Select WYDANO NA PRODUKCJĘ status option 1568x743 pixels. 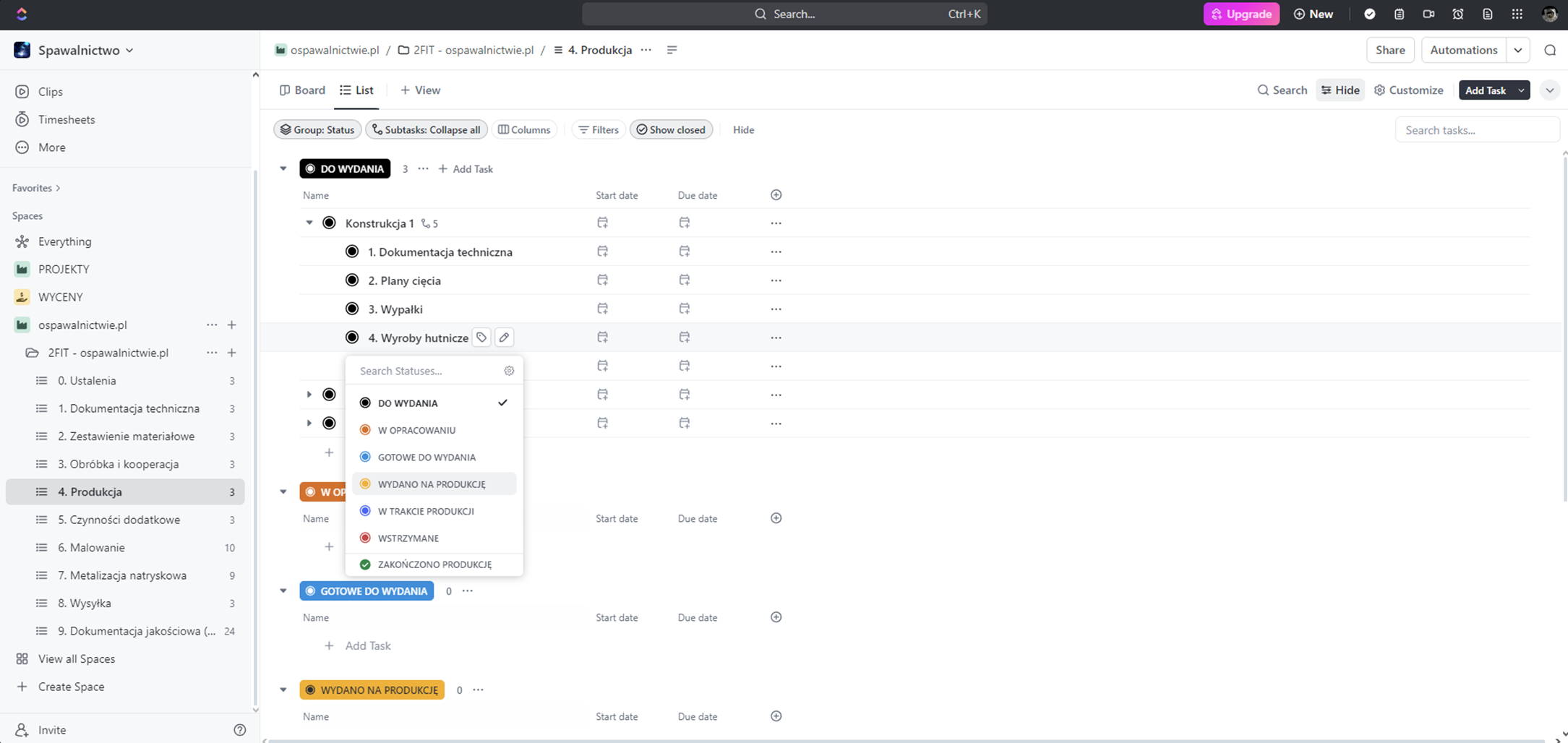[x=432, y=484]
